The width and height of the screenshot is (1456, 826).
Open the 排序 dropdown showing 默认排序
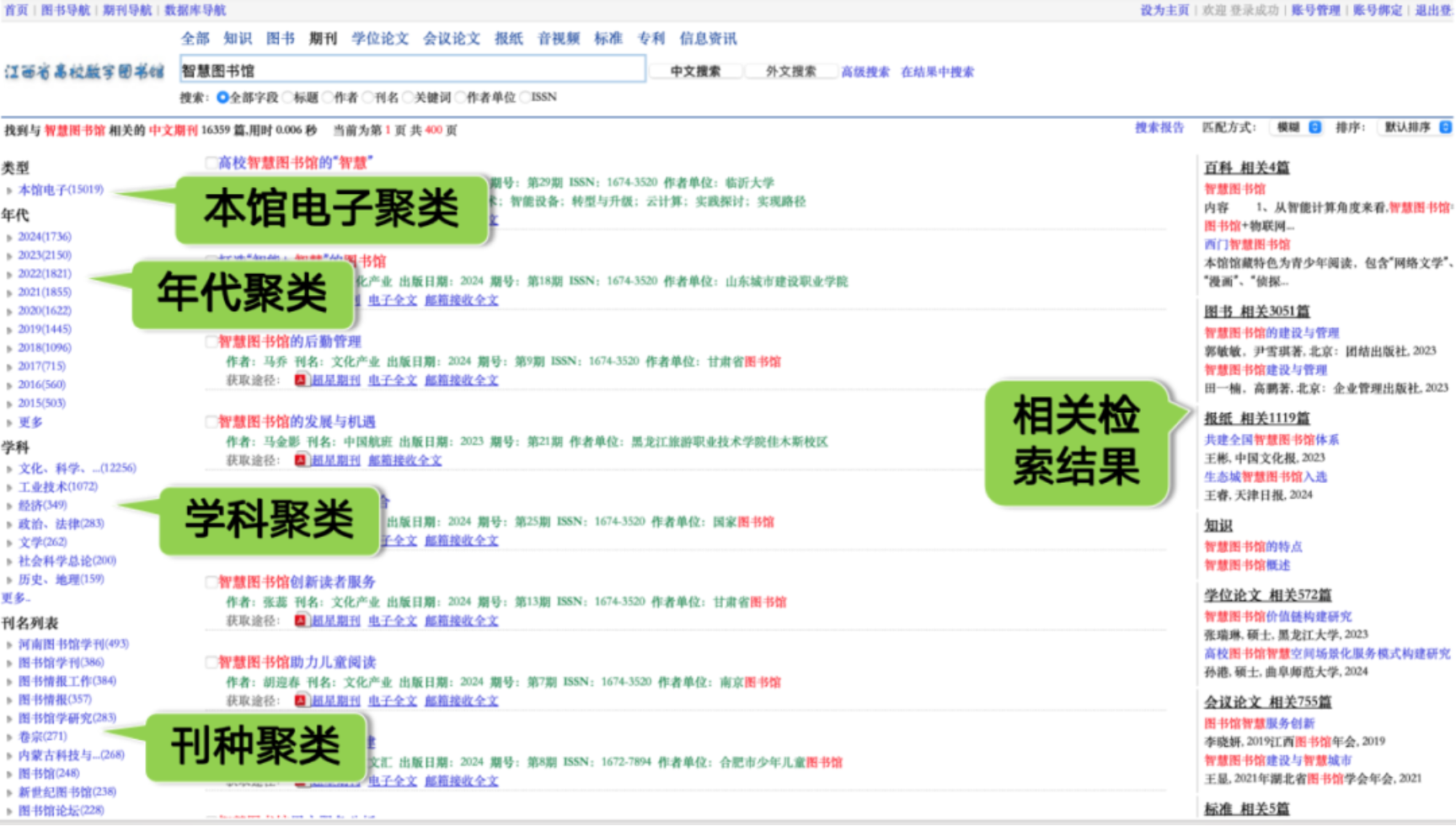point(1416,127)
